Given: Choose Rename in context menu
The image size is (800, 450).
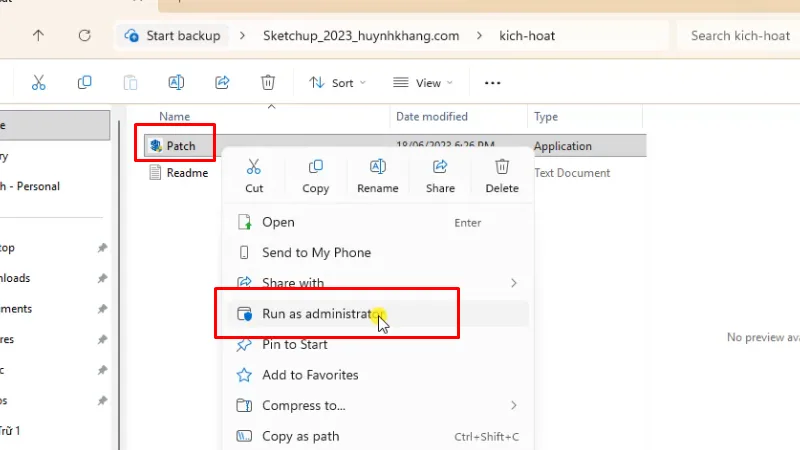Looking at the screenshot, I should click(378, 177).
